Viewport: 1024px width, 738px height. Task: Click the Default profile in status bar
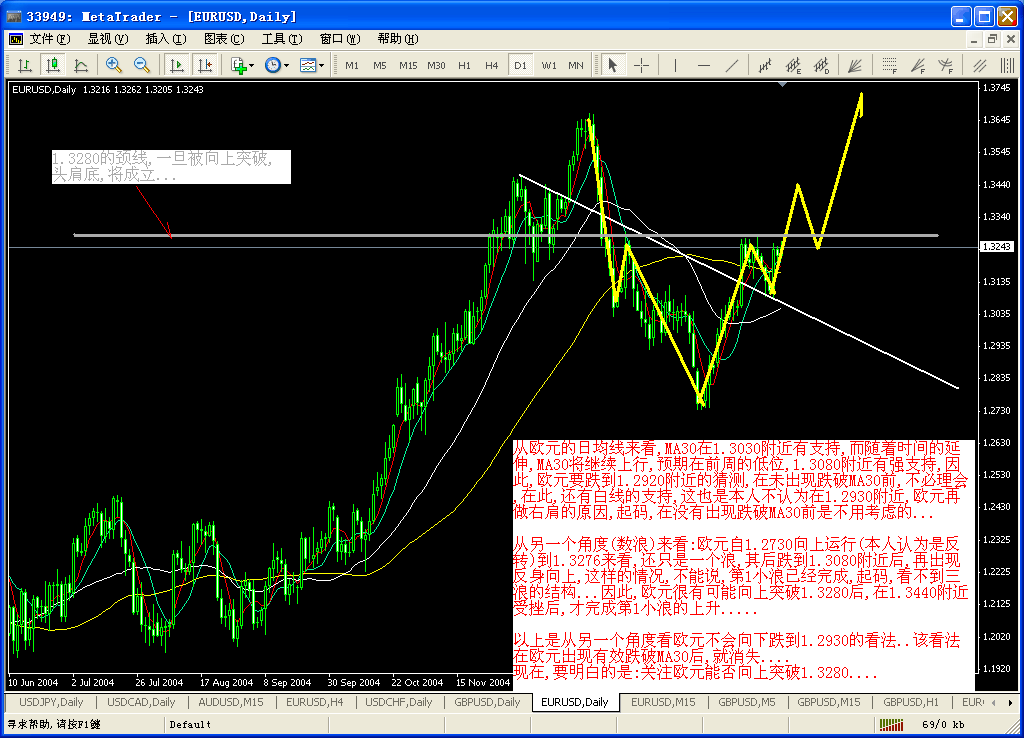(x=190, y=724)
